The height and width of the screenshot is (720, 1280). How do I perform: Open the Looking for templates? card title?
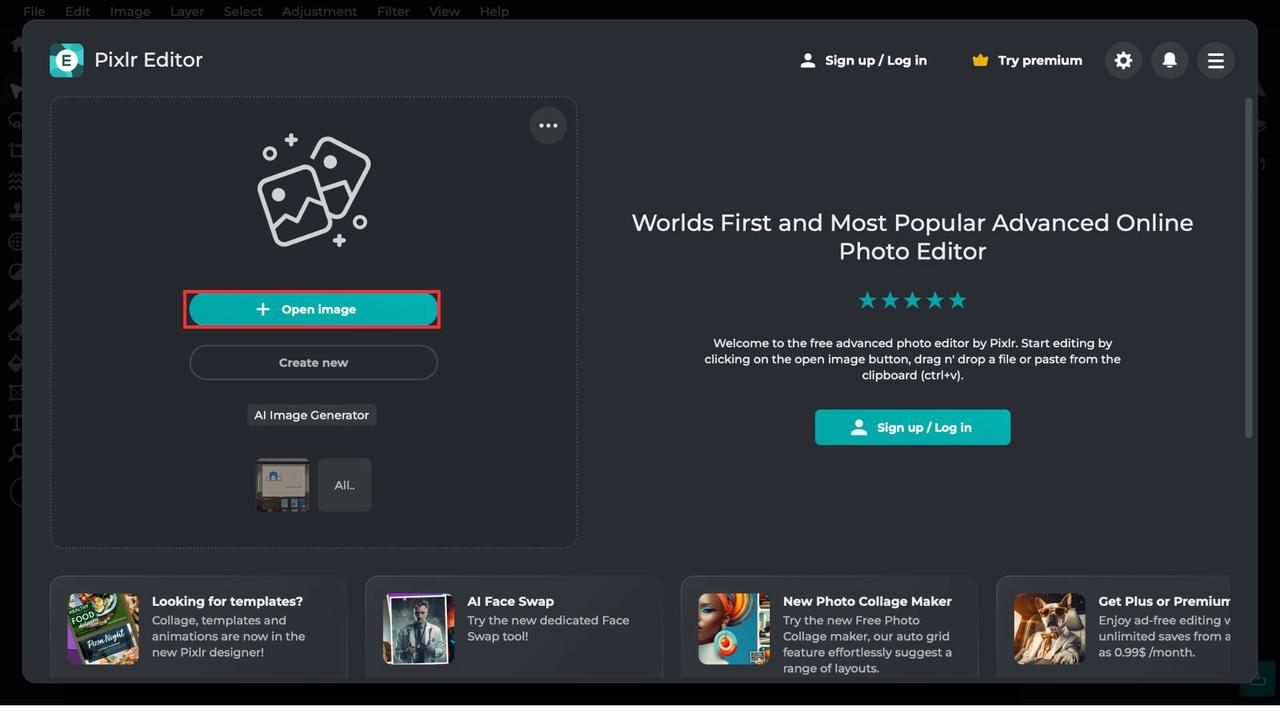pyautogui.click(x=227, y=601)
